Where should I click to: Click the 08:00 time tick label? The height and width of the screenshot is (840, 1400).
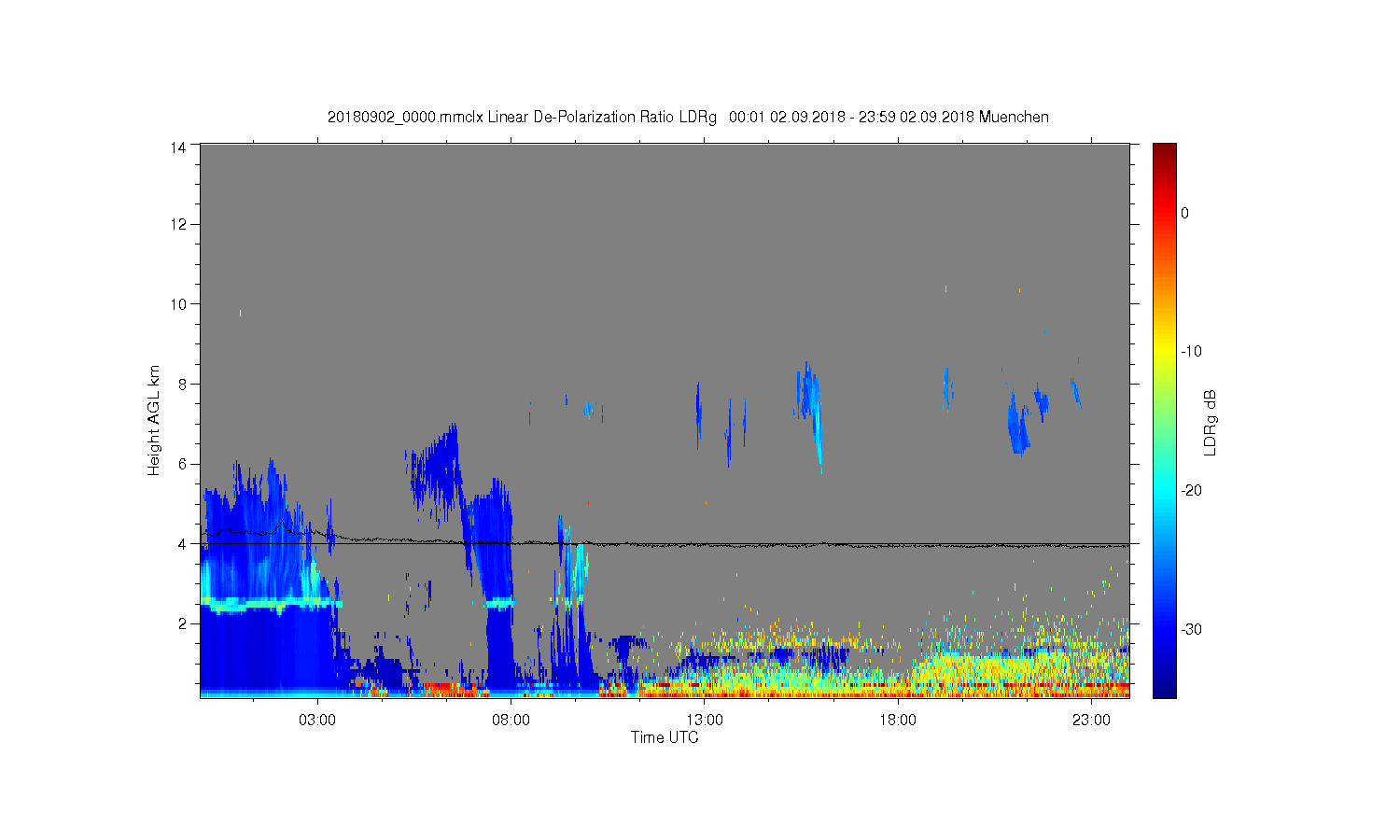click(511, 721)
